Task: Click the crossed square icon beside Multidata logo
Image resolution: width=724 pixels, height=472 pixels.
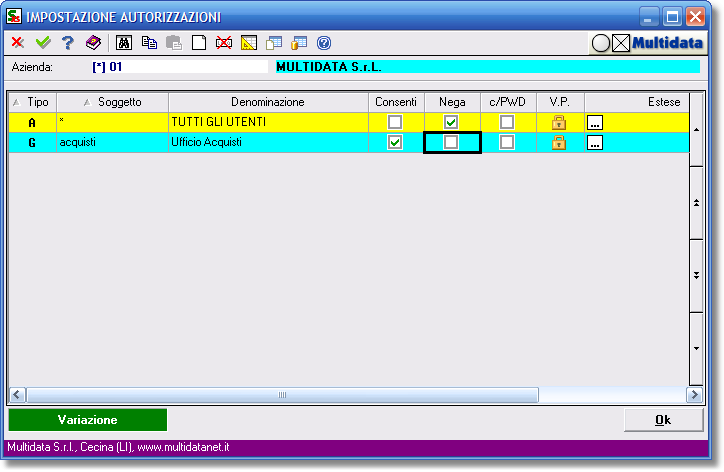Action: (621, 43)
